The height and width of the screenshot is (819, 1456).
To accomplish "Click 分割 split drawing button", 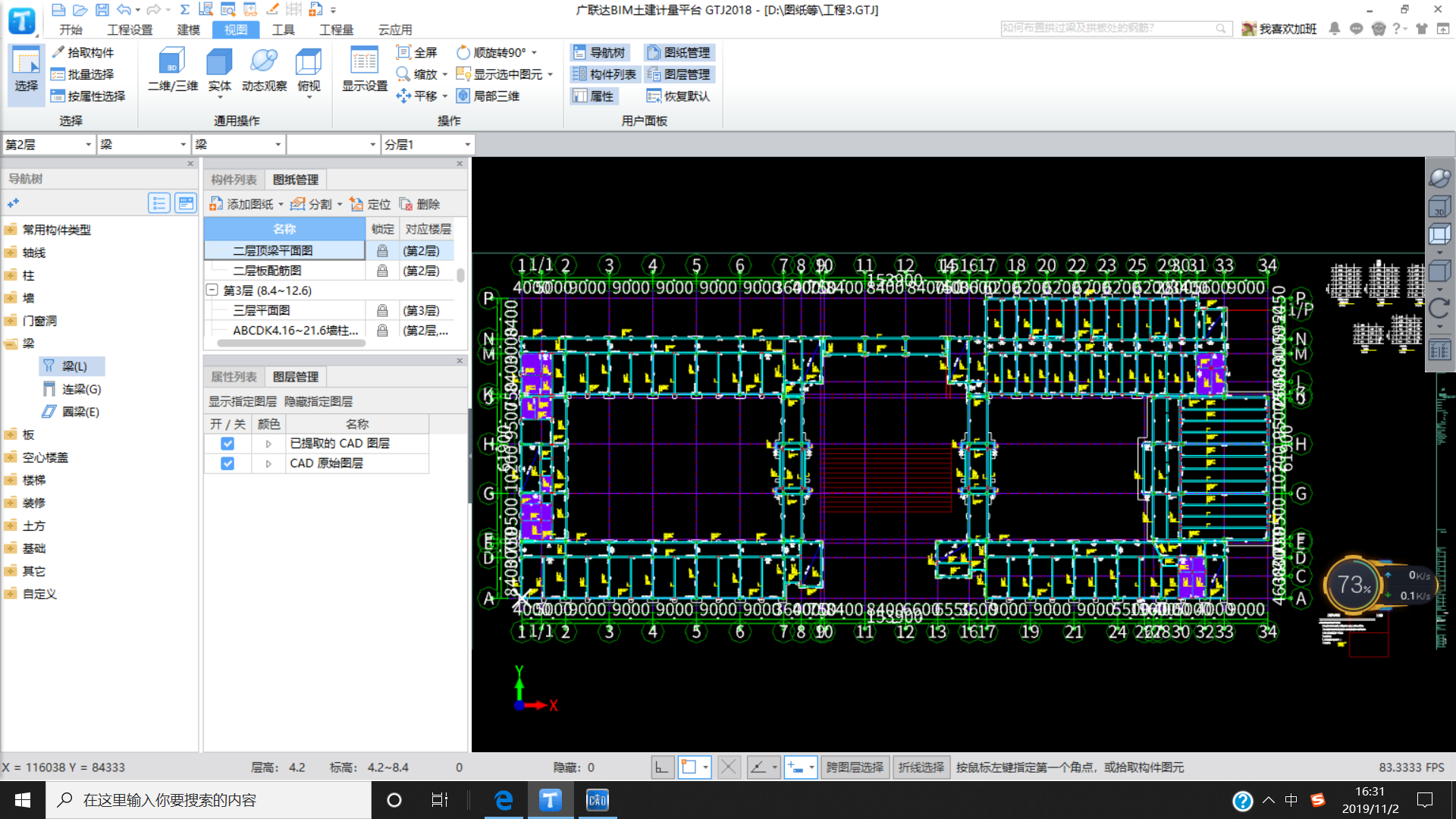I will coord(312,204).
